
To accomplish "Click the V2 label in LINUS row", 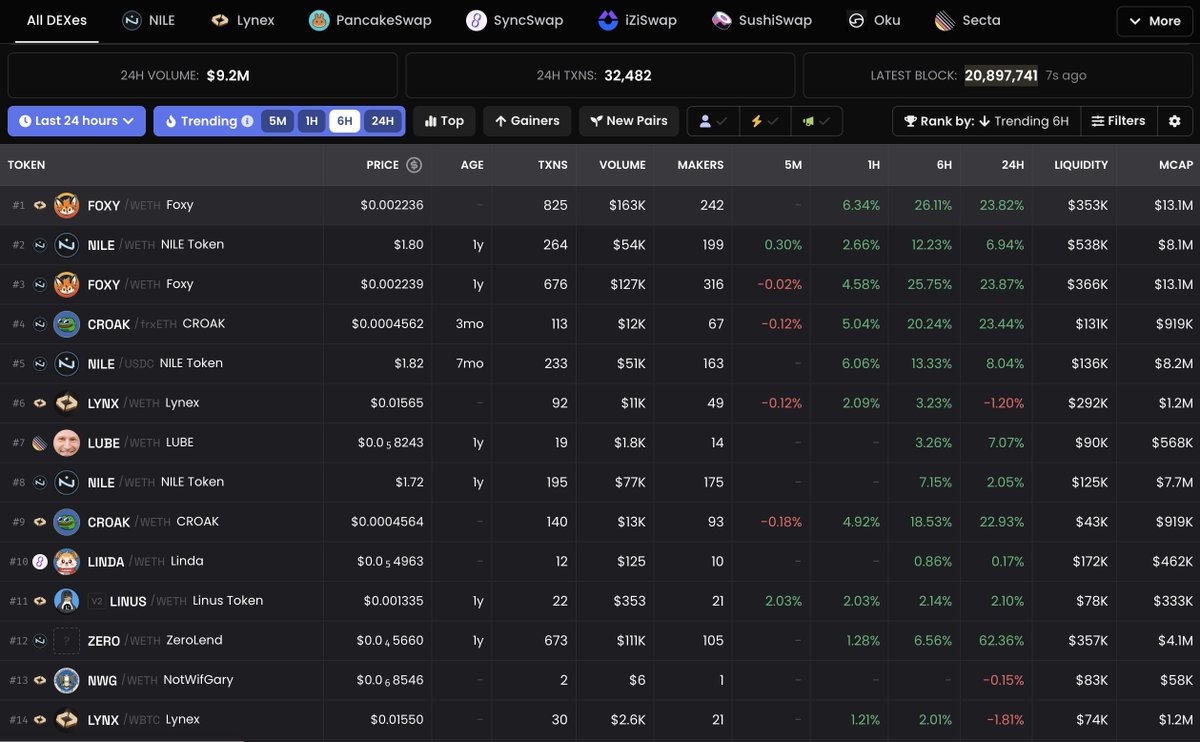I will 97,601.
